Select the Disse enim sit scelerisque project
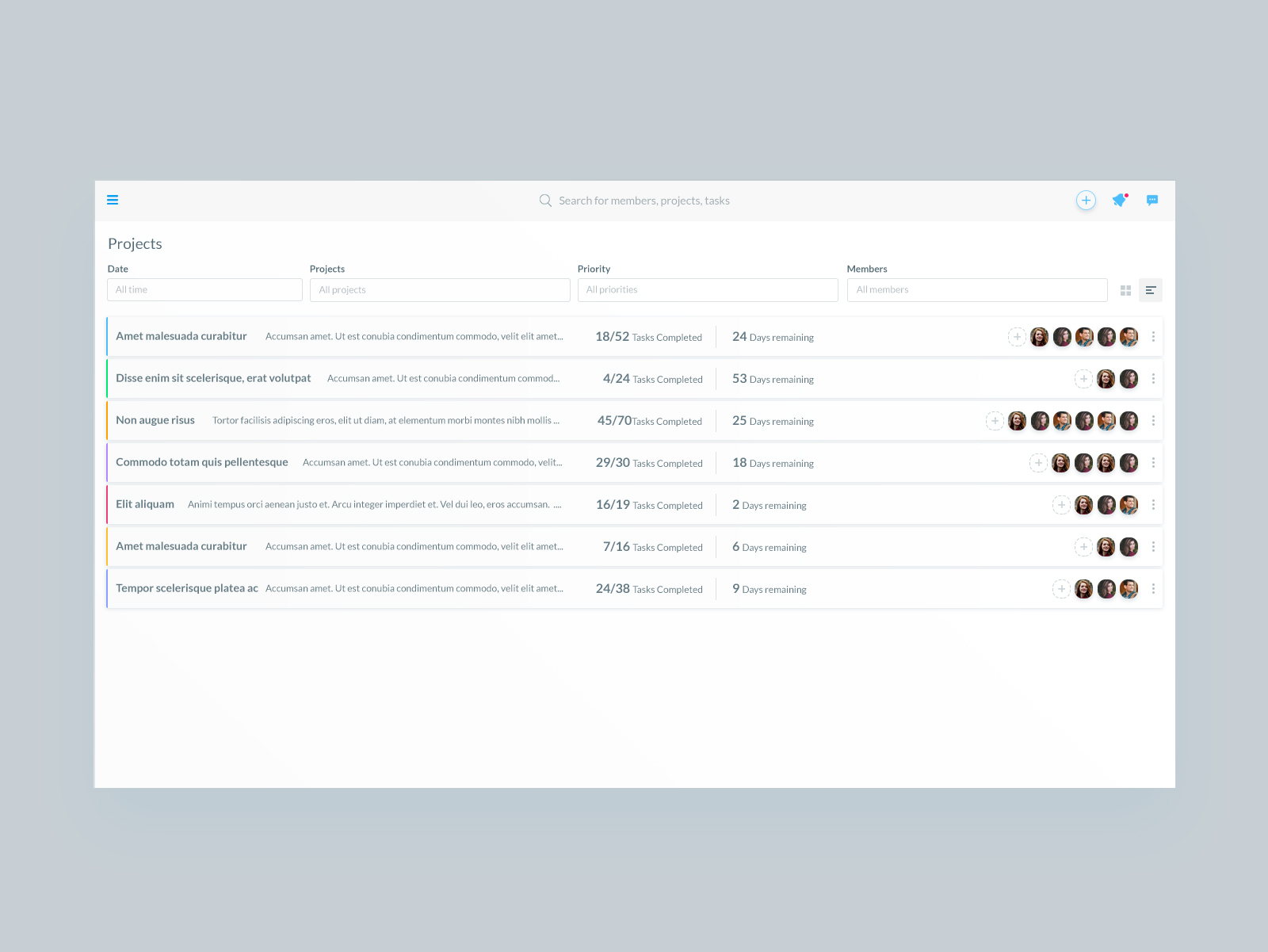1268x952 pixels. [x=213, y=378]
